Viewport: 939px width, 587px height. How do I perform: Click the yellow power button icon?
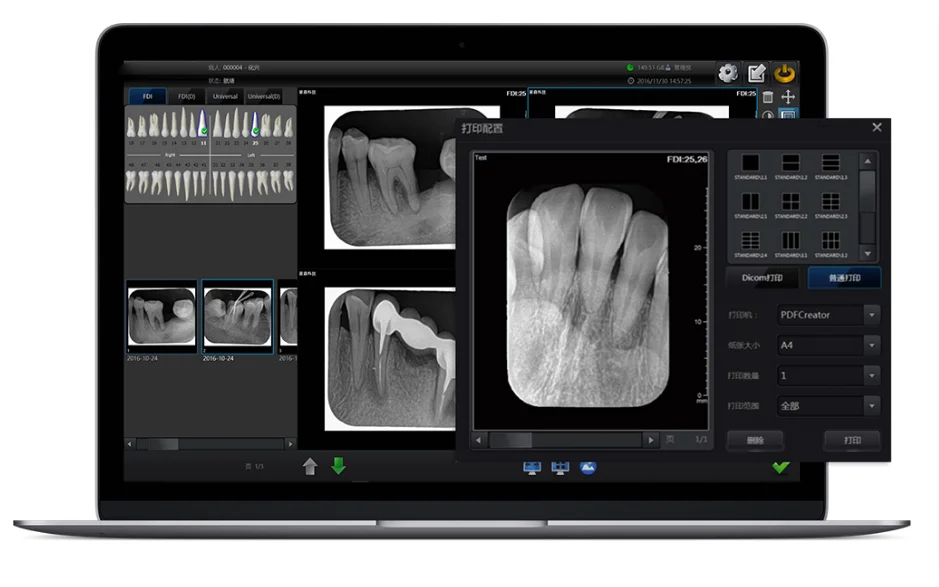click(x=786, y=73)
